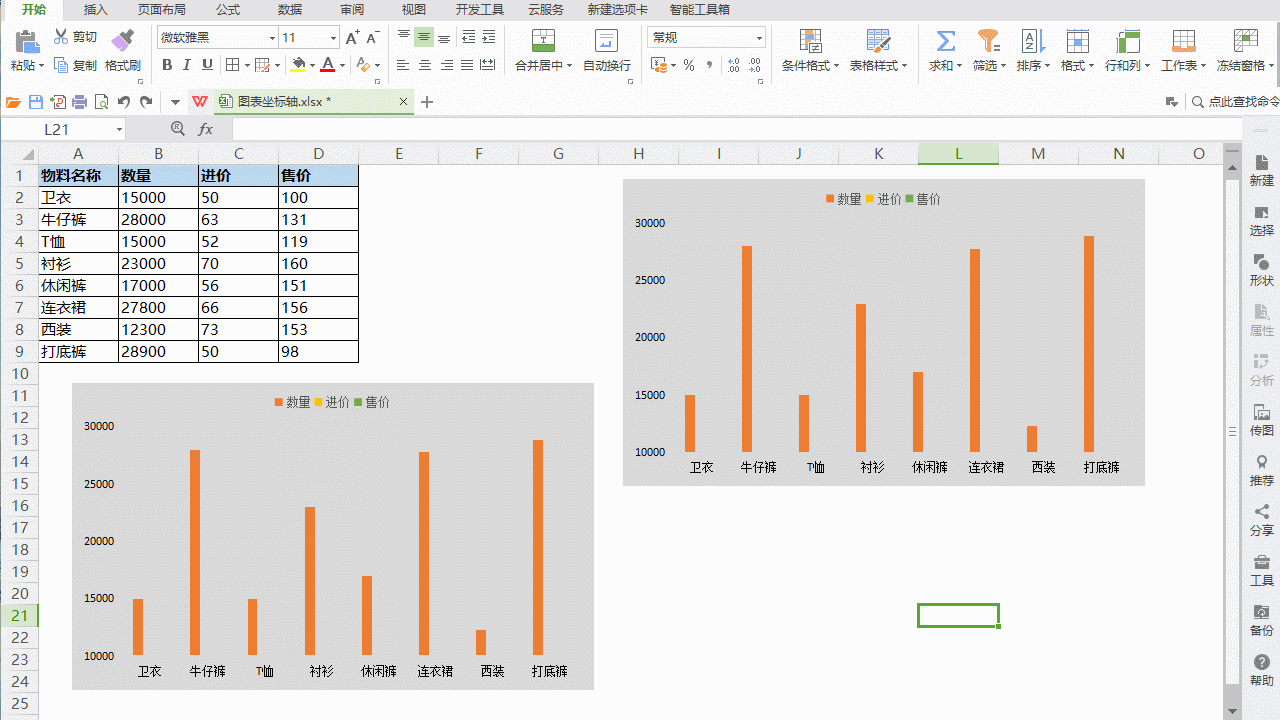Click the 复制 copy button

pyautogui.click(x=74, y=65)
